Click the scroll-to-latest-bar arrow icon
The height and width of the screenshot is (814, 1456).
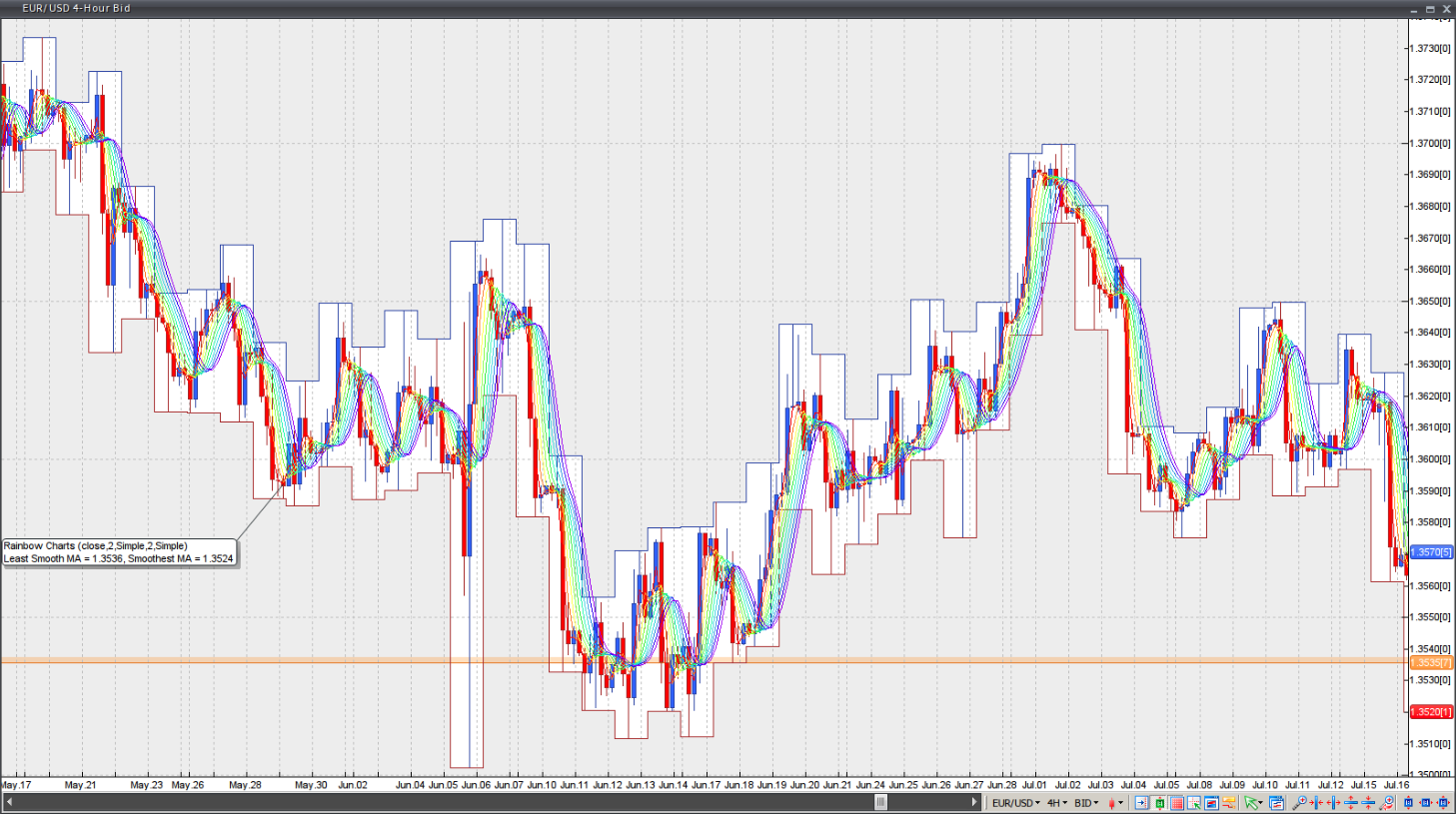[1140, 801]
